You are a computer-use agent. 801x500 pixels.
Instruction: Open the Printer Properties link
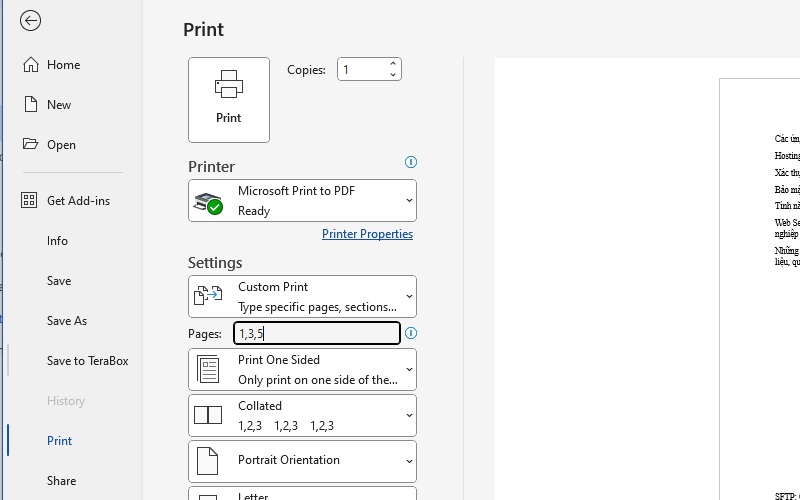[x=367, y=234]
